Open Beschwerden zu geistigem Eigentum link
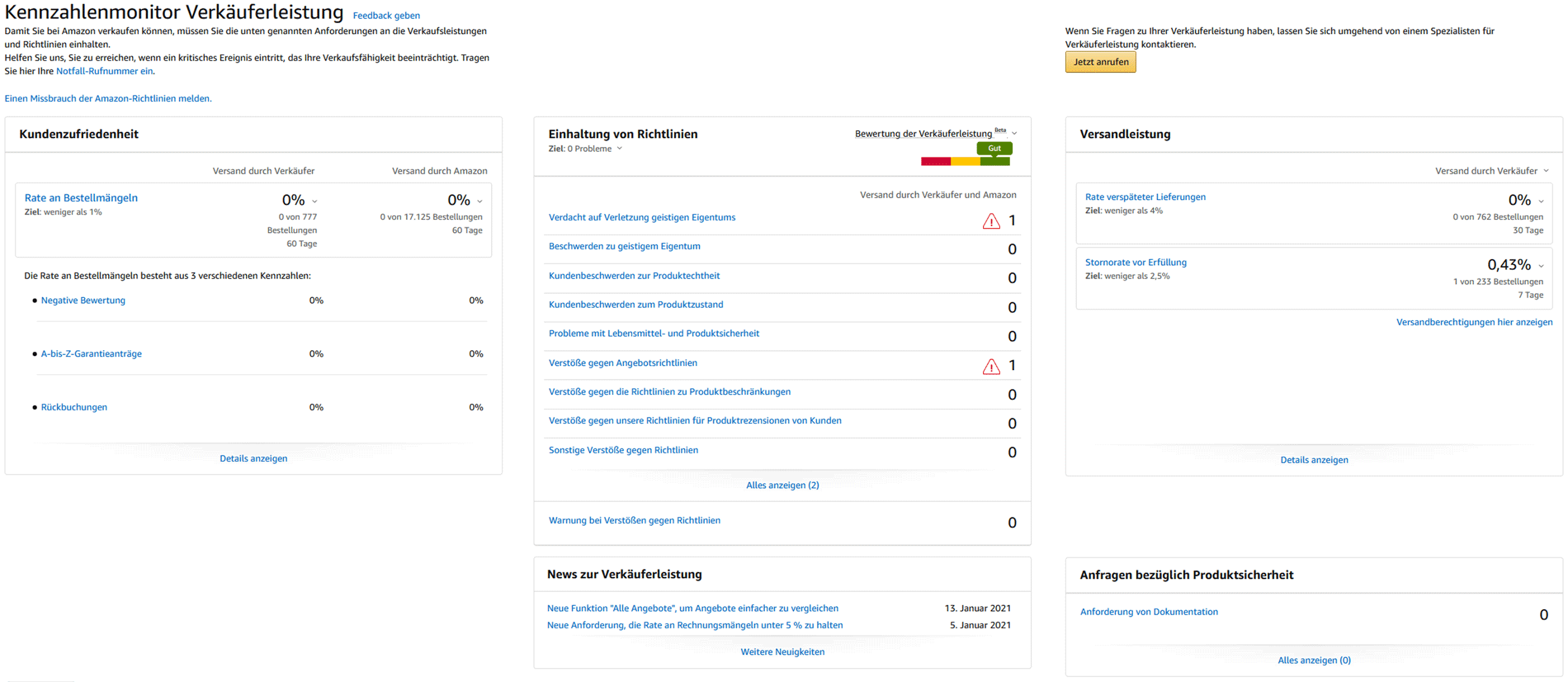1568x682 pixels. 625,247
